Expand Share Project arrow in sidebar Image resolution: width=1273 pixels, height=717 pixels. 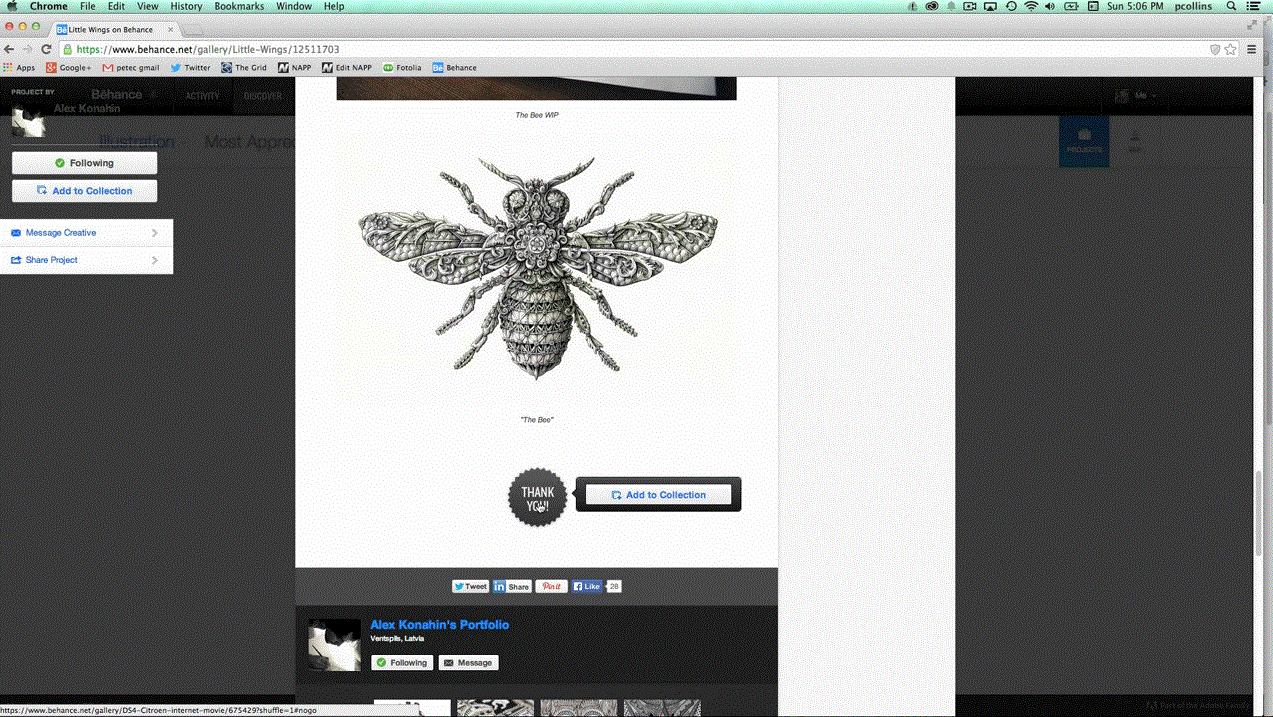[x=155, y=260]
